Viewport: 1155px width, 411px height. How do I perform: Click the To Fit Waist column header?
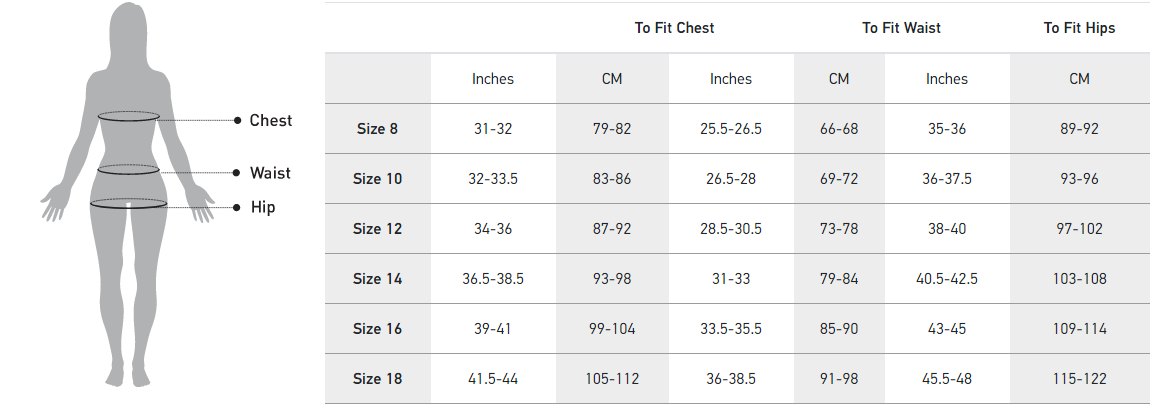pyautogui.click(x=901, y=28)
